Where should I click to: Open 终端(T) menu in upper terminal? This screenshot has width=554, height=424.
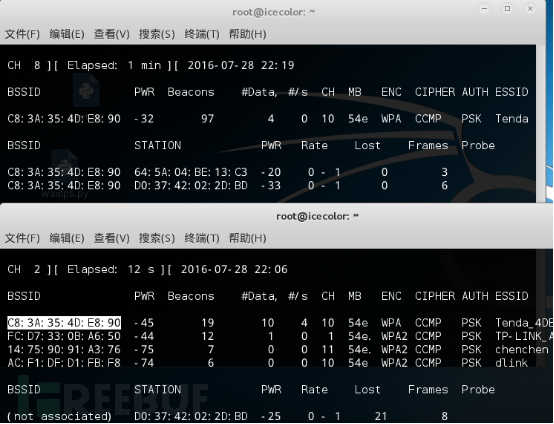click(x=202, y=34)
